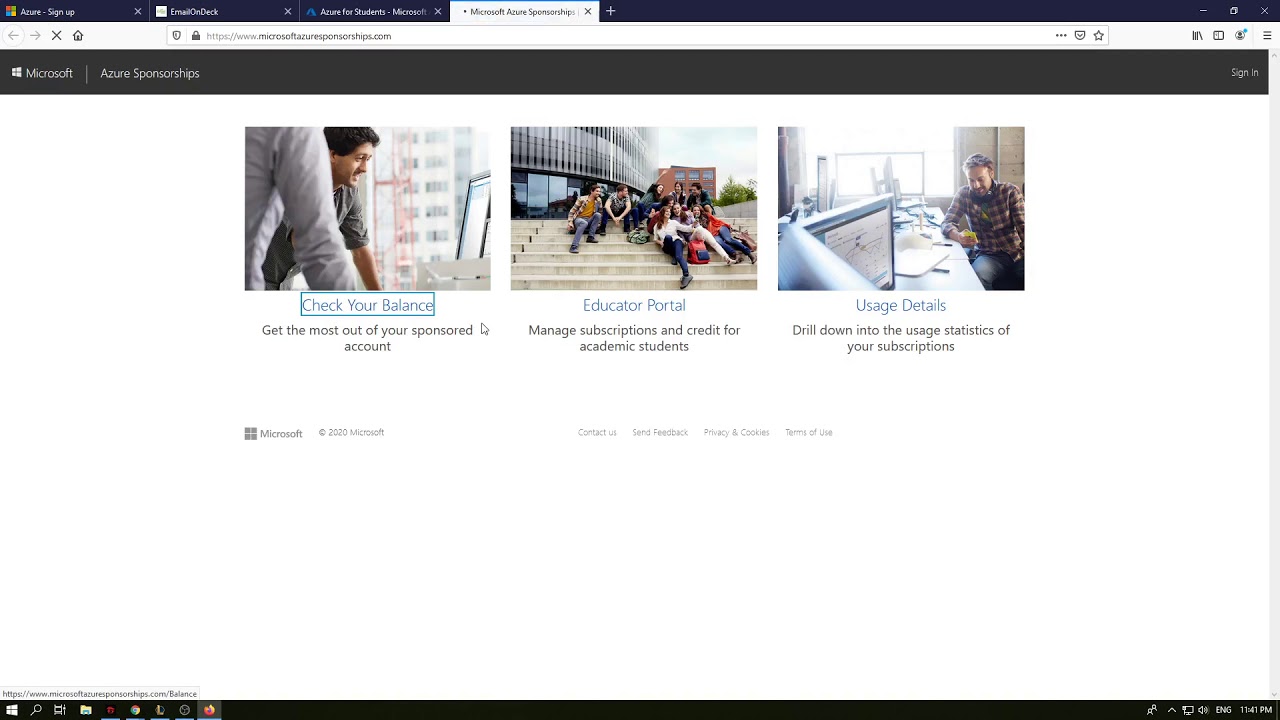Click the Educator Portal students photo
Screen dimensions: 1280x720
(634, 208)
